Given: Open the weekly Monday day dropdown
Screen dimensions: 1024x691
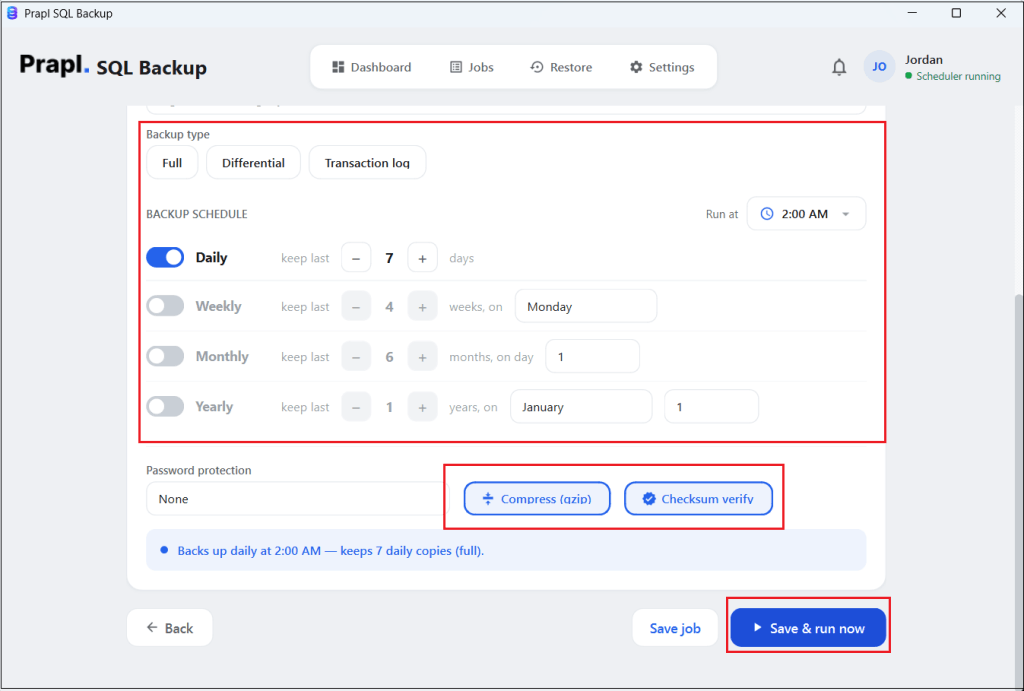Looking at the screenshot, I should (x=586, y=306).
